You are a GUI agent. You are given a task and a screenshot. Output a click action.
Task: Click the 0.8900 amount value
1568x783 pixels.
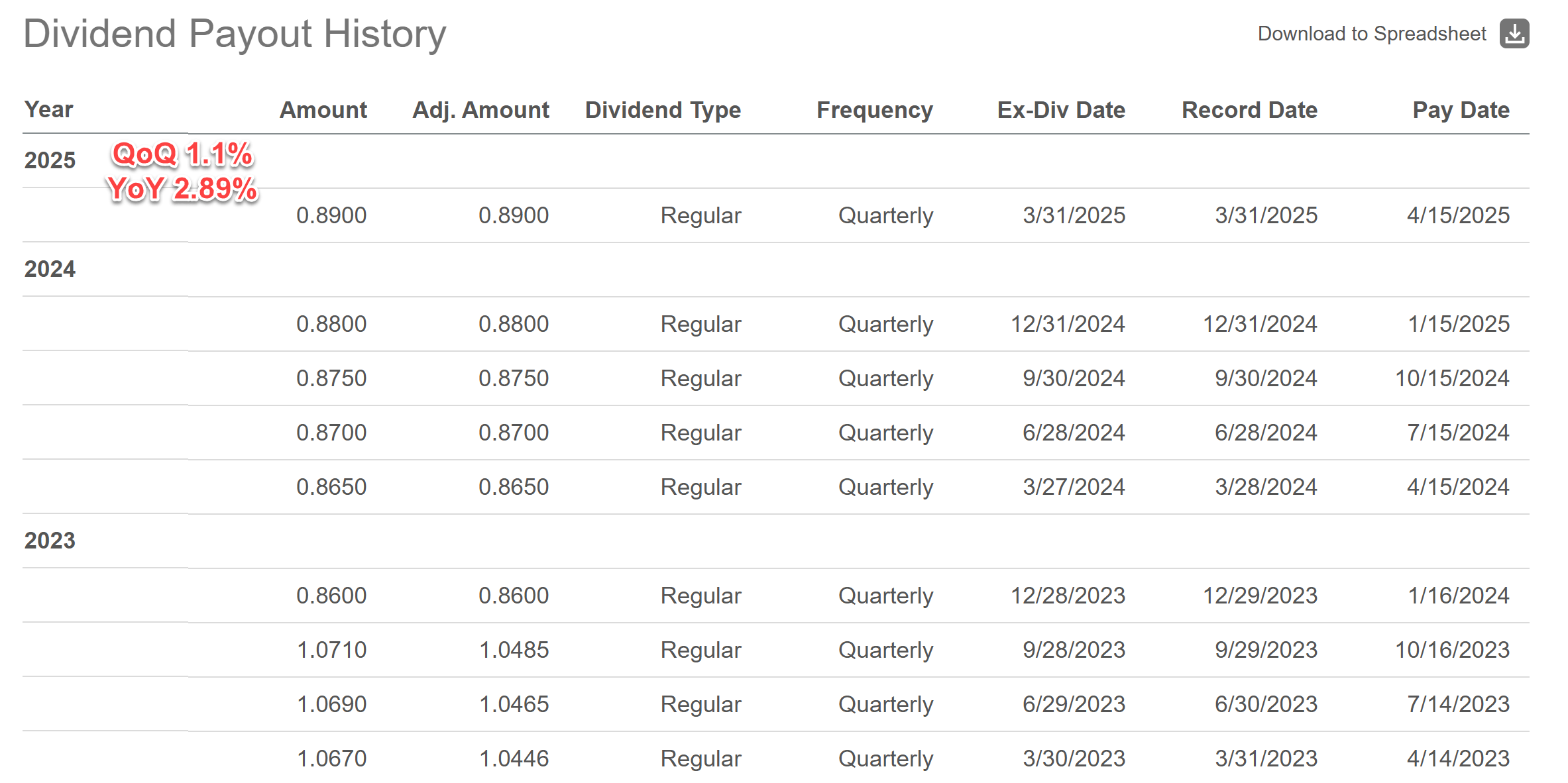(331, 215)
